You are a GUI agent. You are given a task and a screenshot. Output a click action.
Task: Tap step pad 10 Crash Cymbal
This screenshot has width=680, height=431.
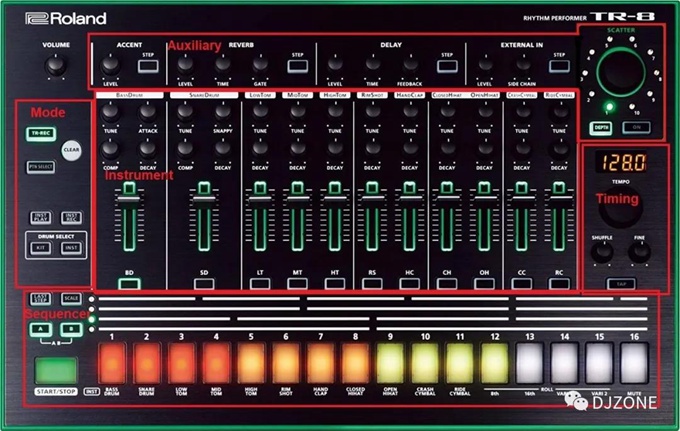(x=425, y=363)
